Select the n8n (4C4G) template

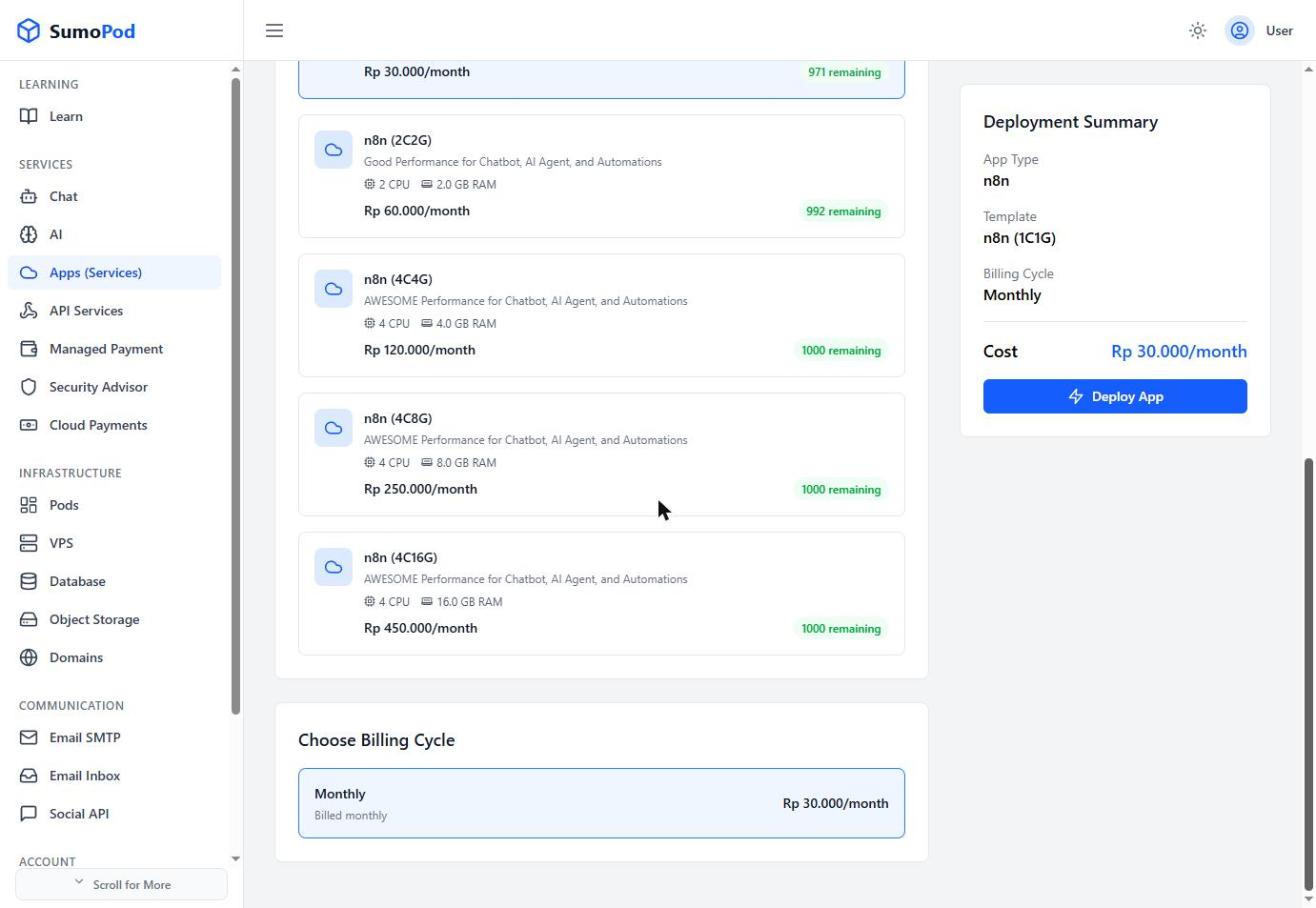(x=601, y=315)
